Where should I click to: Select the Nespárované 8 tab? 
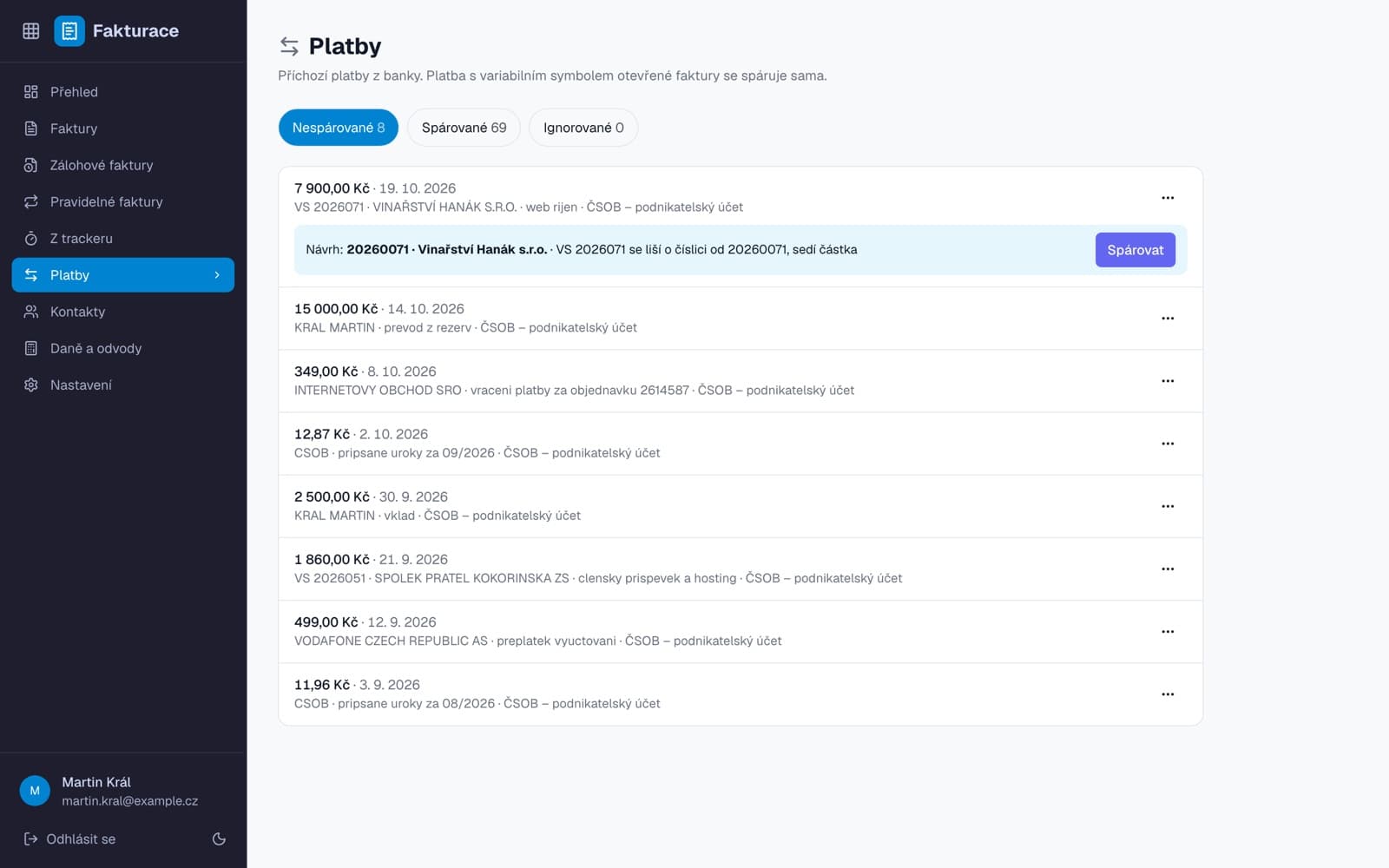pos(339,128)
